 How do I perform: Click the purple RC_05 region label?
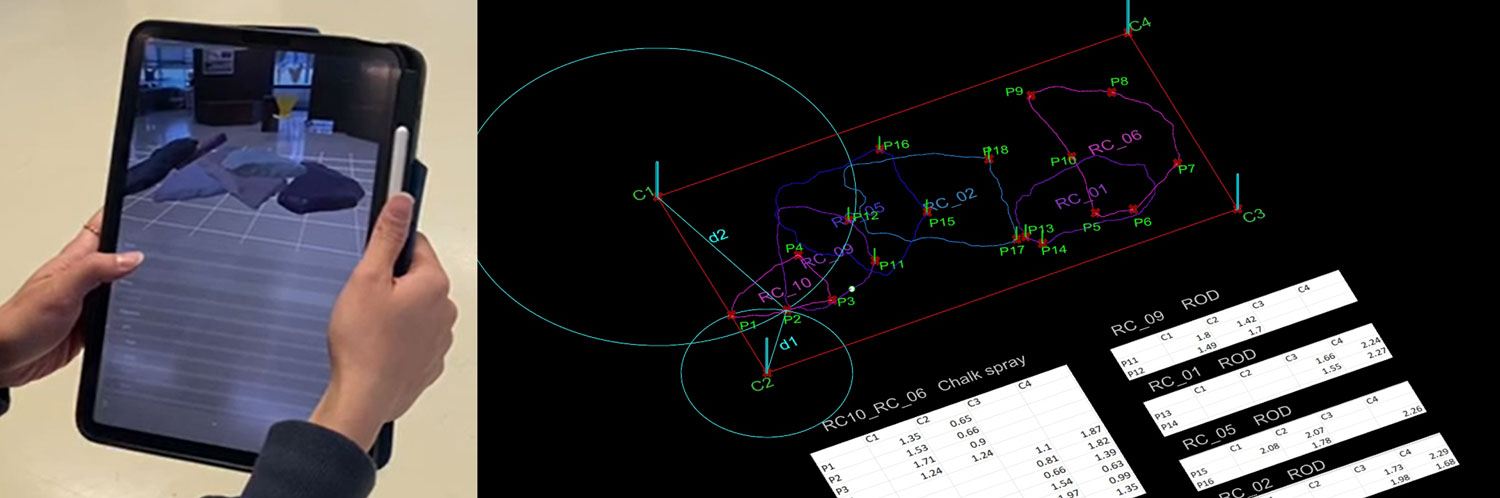click(x=858, y=216)
